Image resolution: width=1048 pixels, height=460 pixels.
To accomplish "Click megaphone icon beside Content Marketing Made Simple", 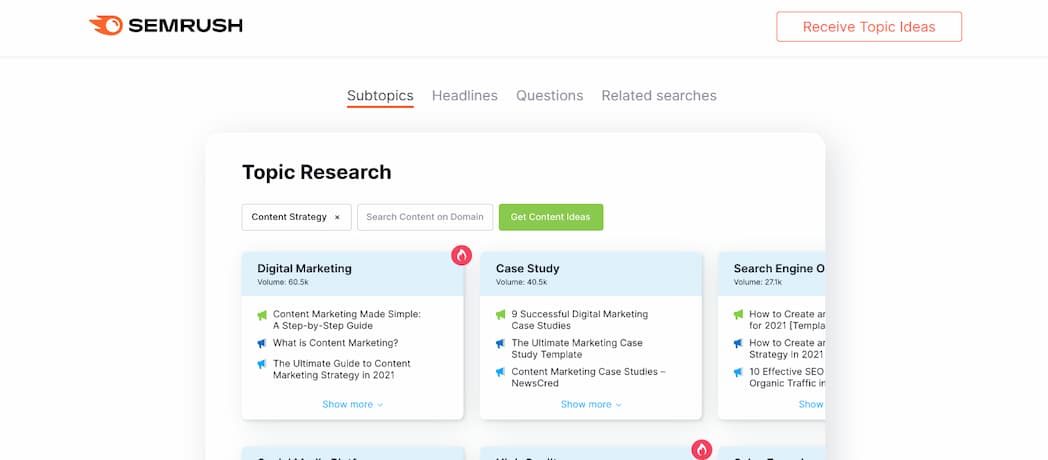I will point(262,314).
